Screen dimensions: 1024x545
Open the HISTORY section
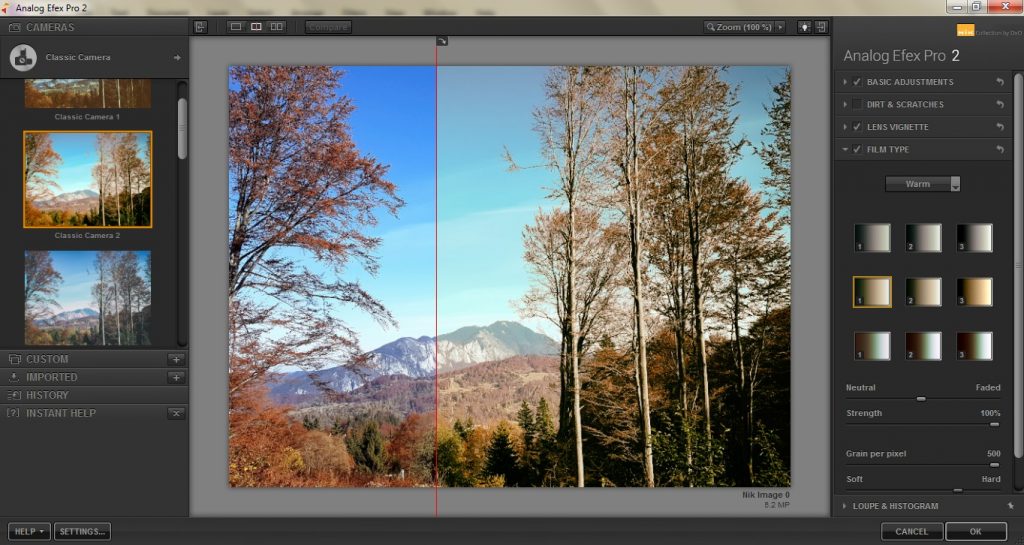(94, 395)
